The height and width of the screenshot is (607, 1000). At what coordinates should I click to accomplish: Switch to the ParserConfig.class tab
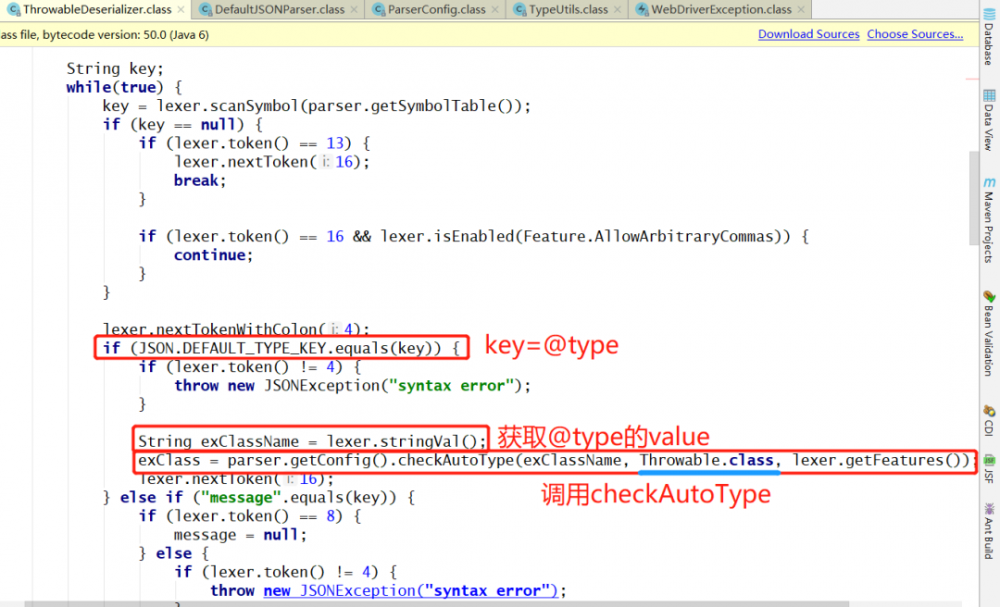point(430,10)
